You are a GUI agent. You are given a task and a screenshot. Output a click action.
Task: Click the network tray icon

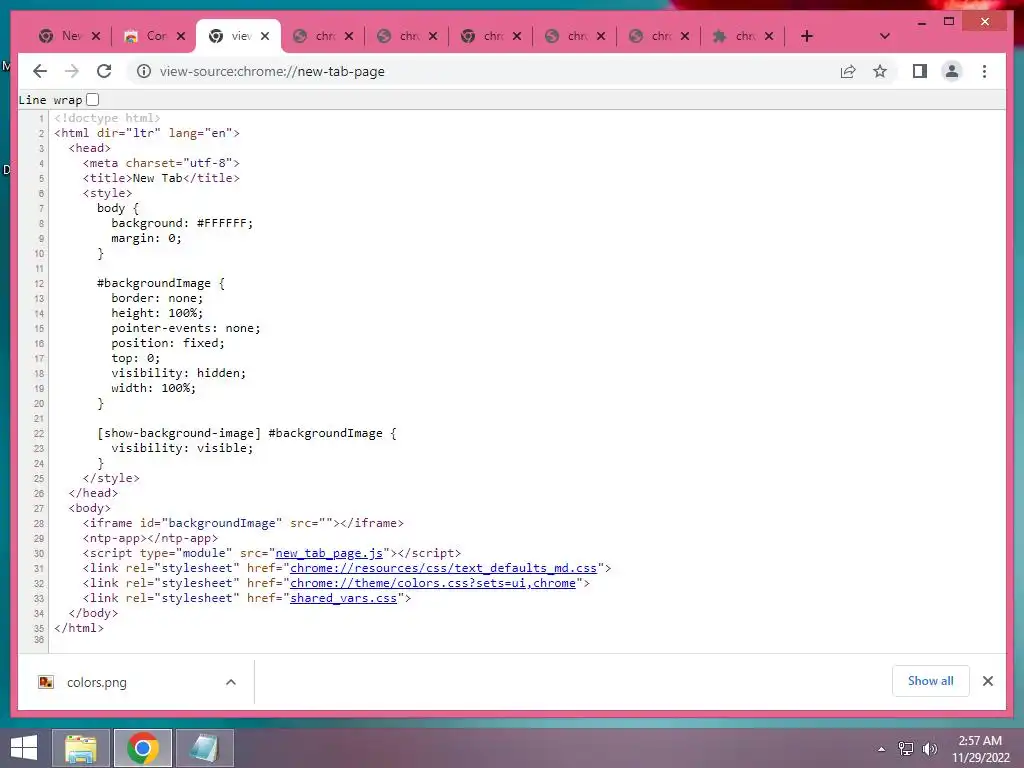pos(905,748)
